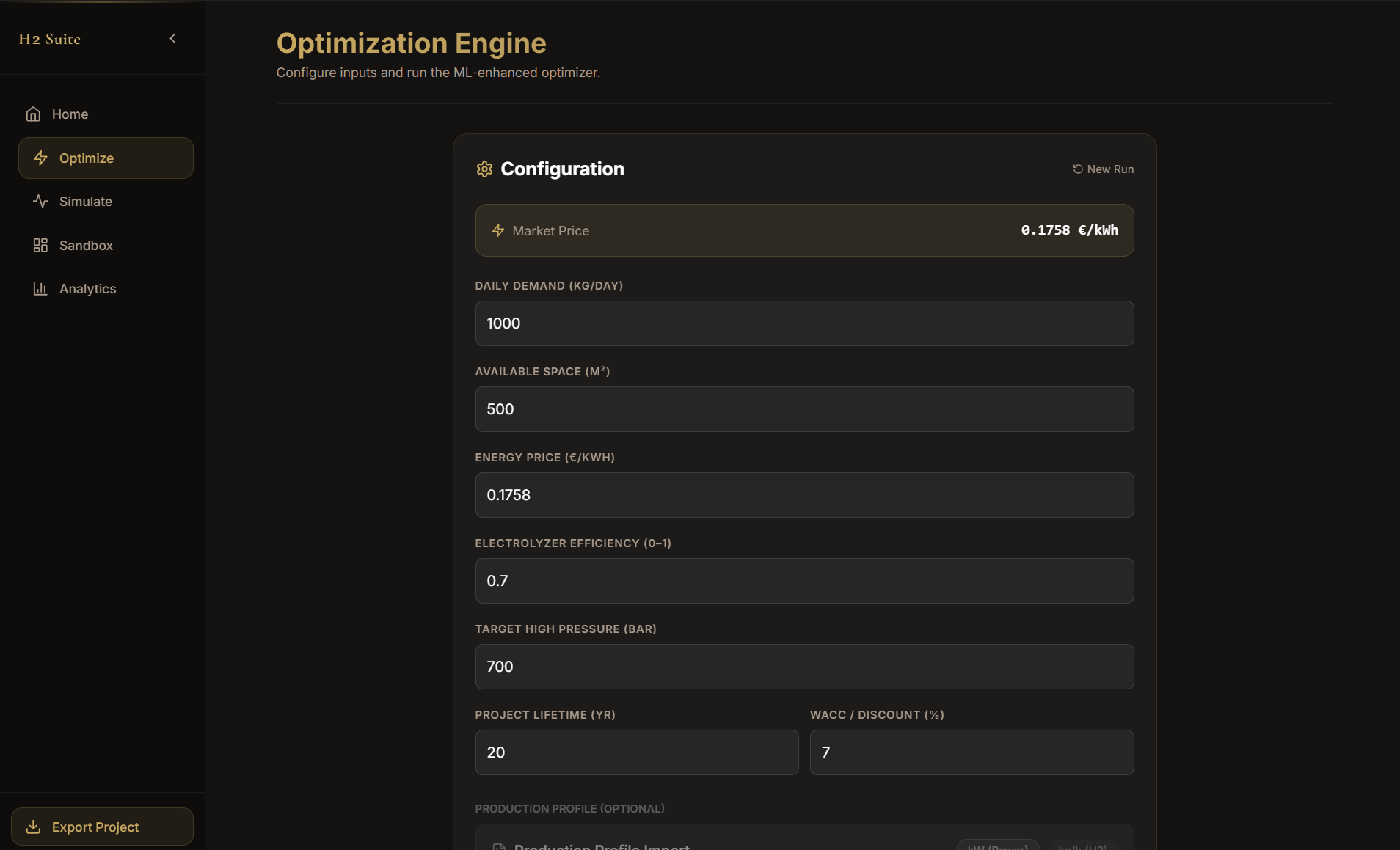Click the Optimize lightning bolt icon
This screenshot has width=1400, height=850.
coord(40,158)
